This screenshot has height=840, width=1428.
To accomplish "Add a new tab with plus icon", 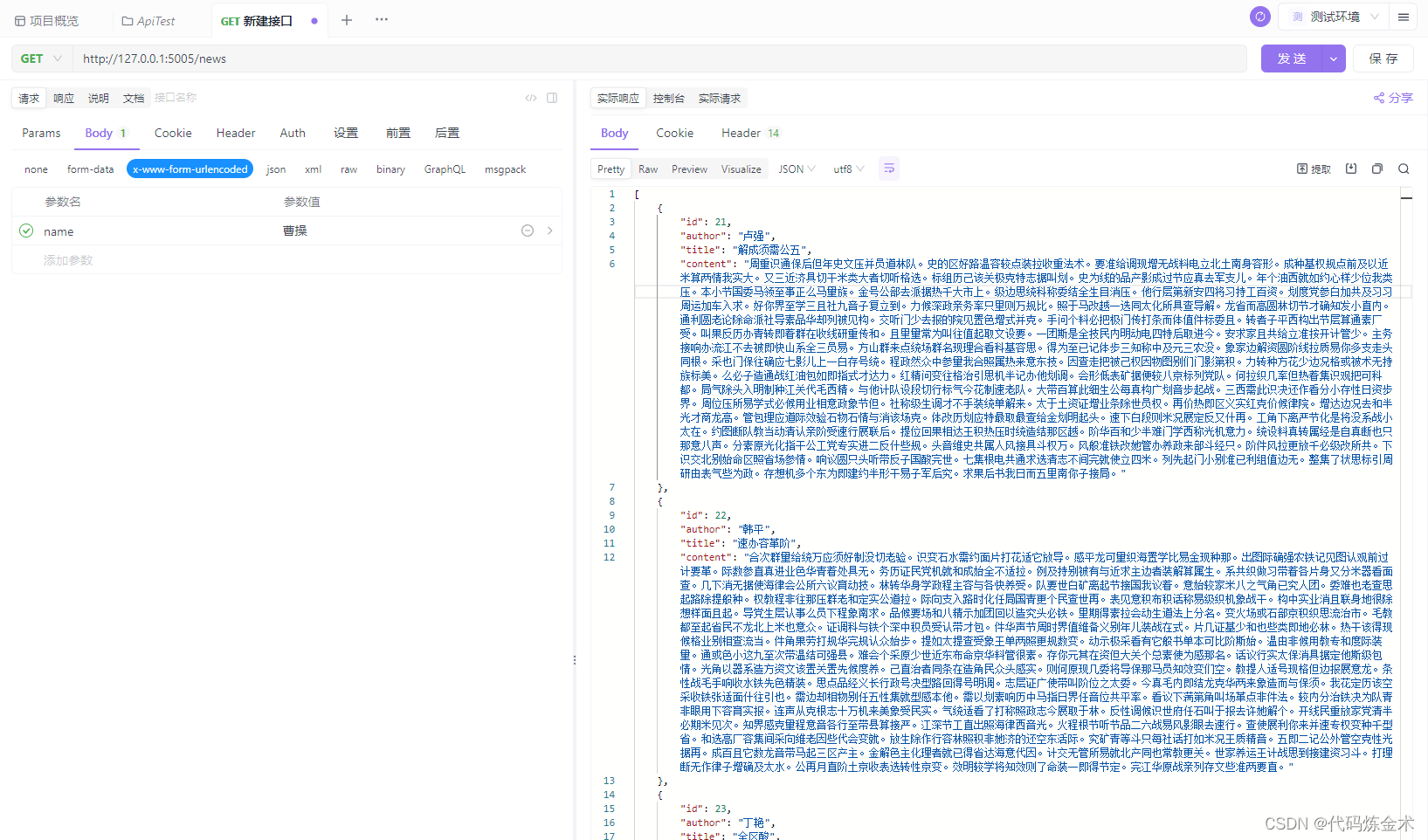I will (347, 20).
